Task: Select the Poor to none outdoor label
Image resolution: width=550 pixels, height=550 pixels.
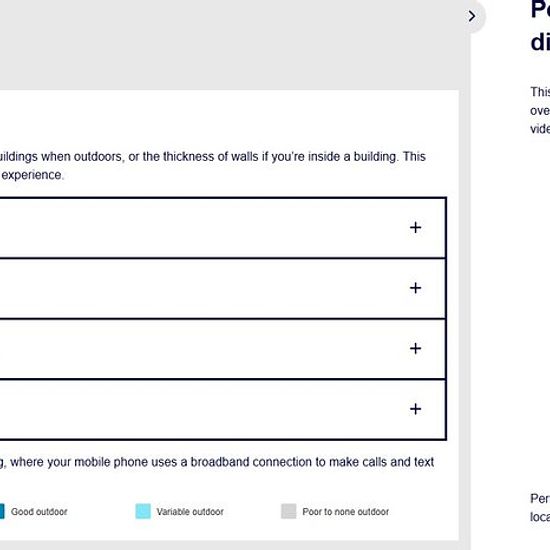Action: pyautogui.click(x=346, y=512)
